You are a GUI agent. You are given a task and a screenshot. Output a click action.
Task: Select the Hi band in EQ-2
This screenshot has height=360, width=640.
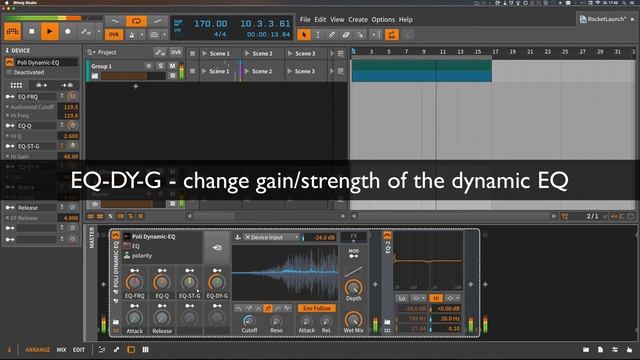click(436, 298)
